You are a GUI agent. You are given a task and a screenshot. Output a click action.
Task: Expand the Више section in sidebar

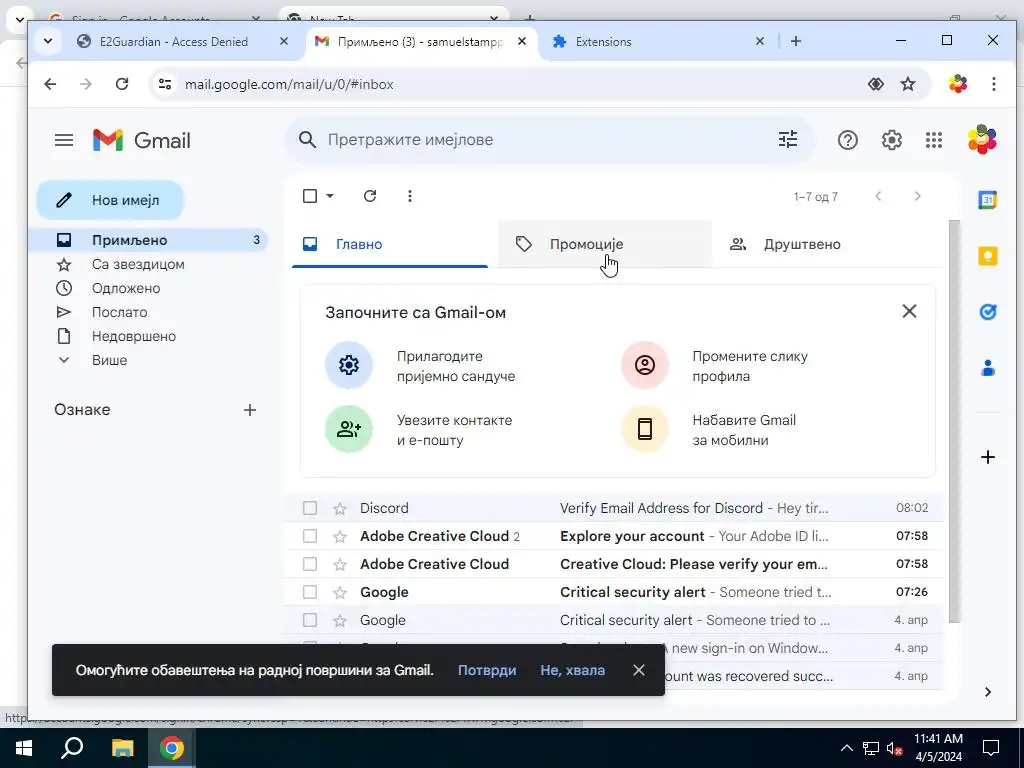click(110, 360)
